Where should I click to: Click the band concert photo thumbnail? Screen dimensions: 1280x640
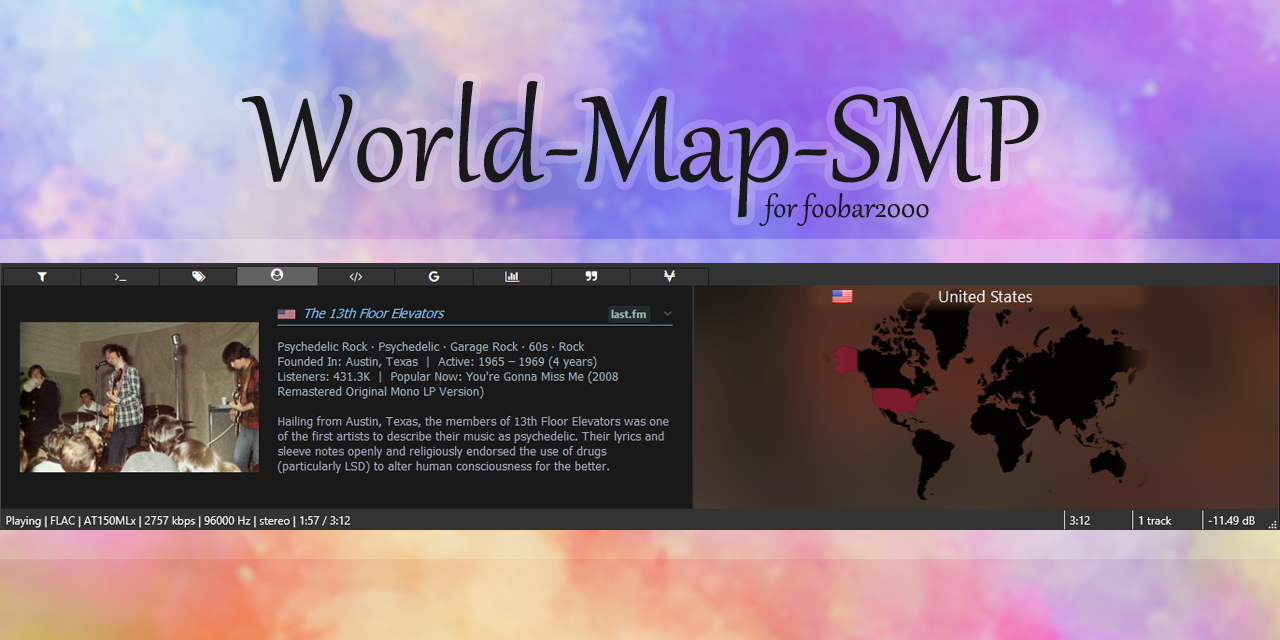point(138,396)
